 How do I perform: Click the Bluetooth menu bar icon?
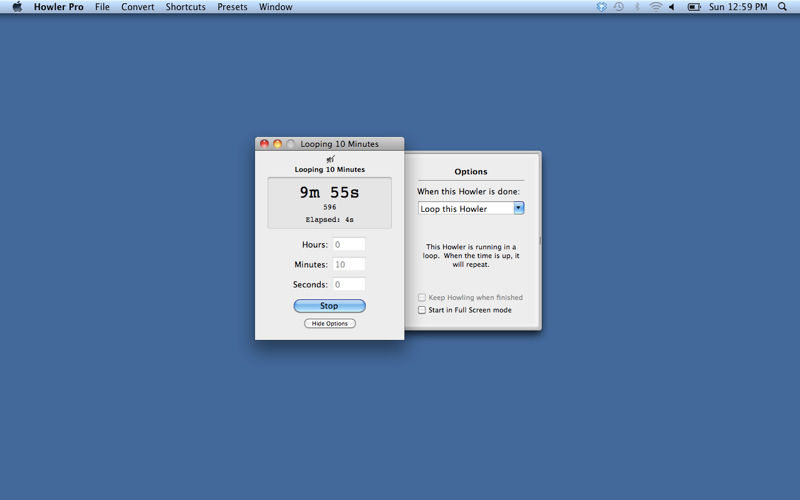(x=637, y=7)
